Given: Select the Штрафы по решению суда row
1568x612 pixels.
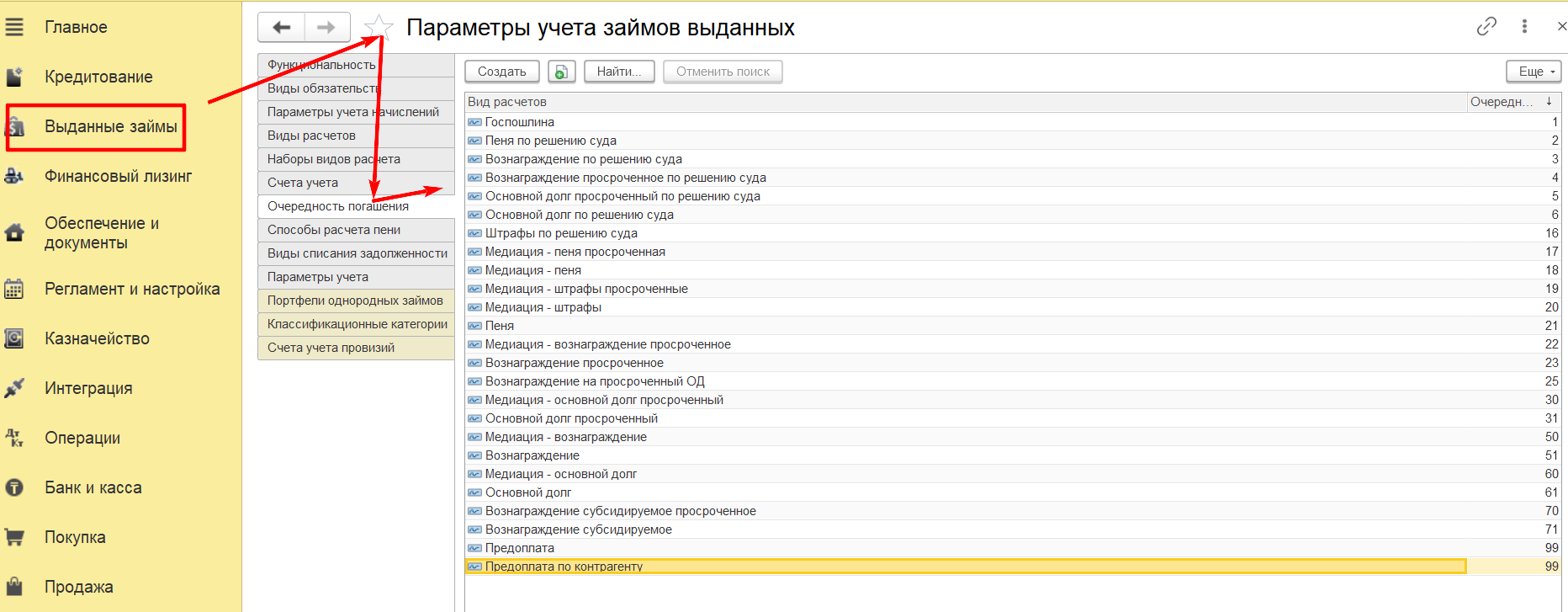Looking at the screenshot, I should 1013,233.
